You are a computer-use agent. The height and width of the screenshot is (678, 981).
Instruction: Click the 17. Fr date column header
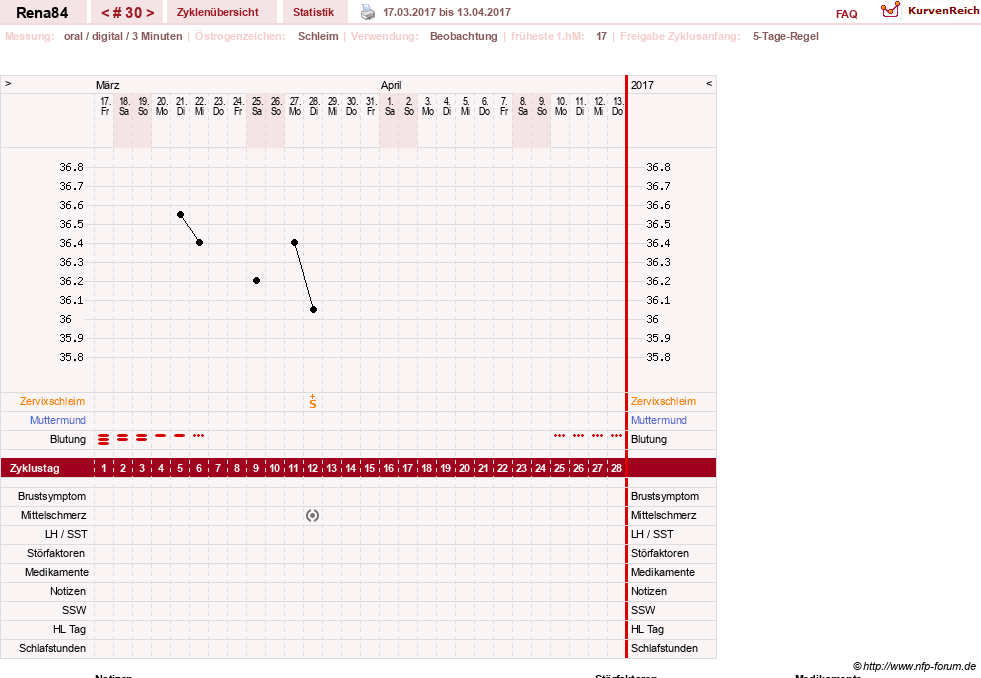click(105, 106)
